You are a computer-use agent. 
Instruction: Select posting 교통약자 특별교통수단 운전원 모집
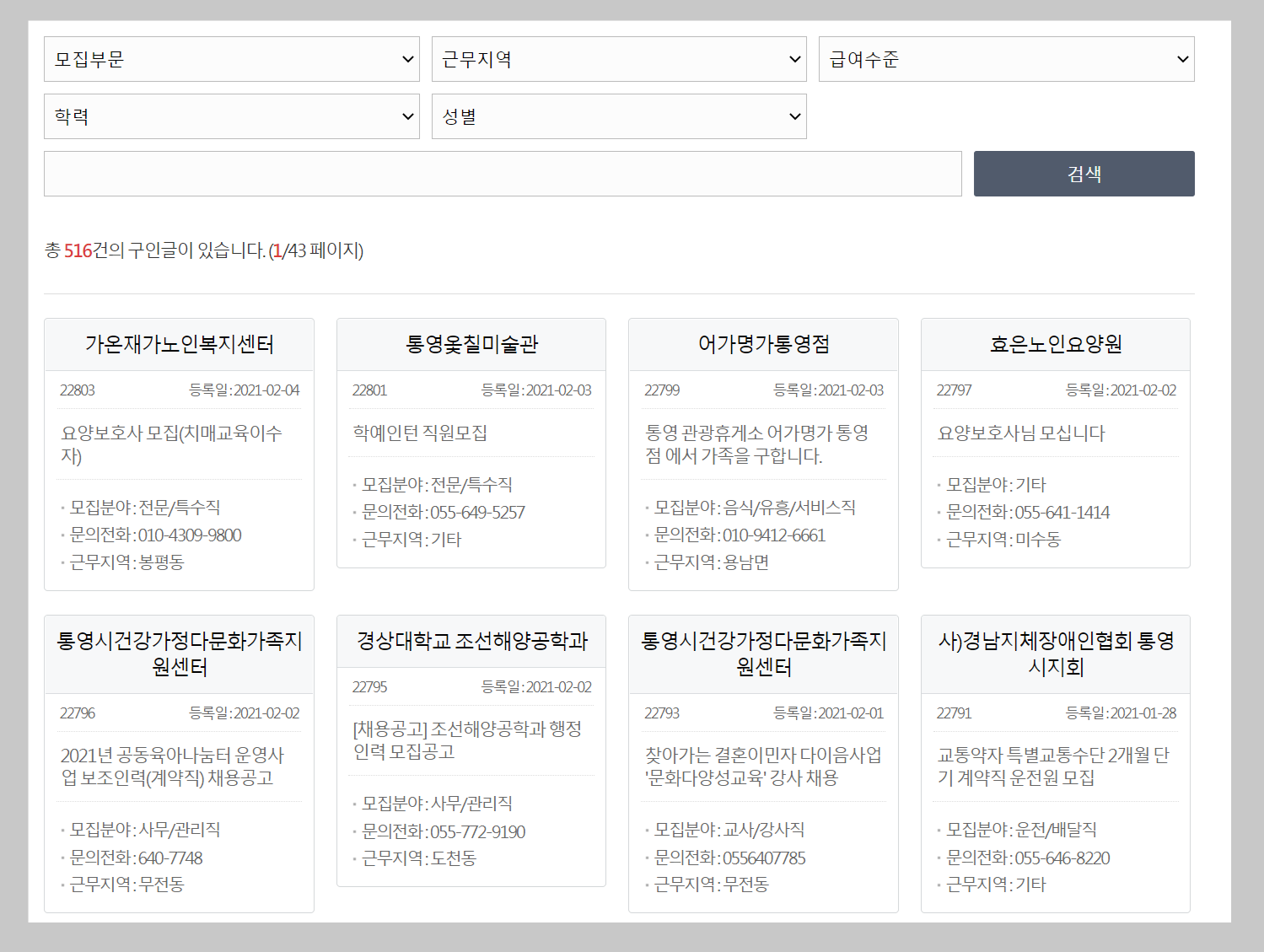click(x=1053, y=766)
